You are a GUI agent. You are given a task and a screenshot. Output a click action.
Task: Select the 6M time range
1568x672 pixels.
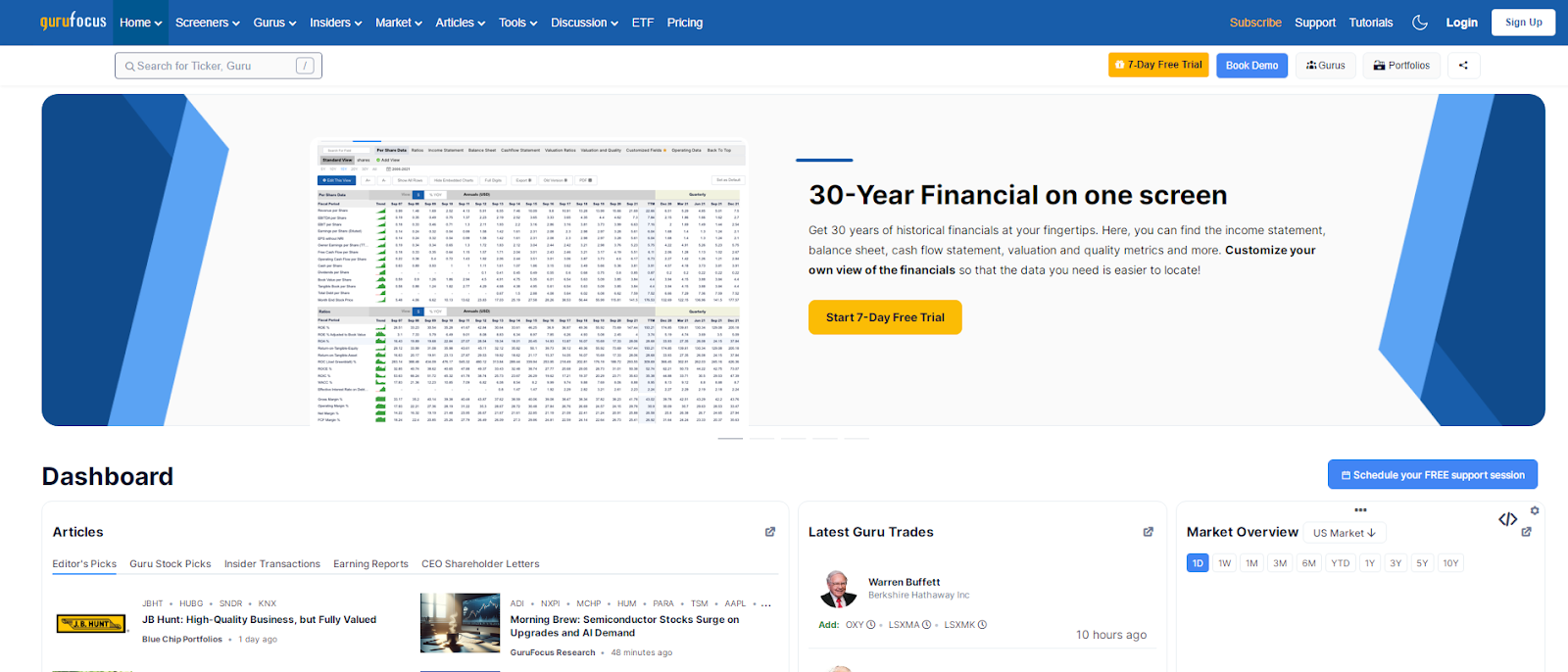1309,563
